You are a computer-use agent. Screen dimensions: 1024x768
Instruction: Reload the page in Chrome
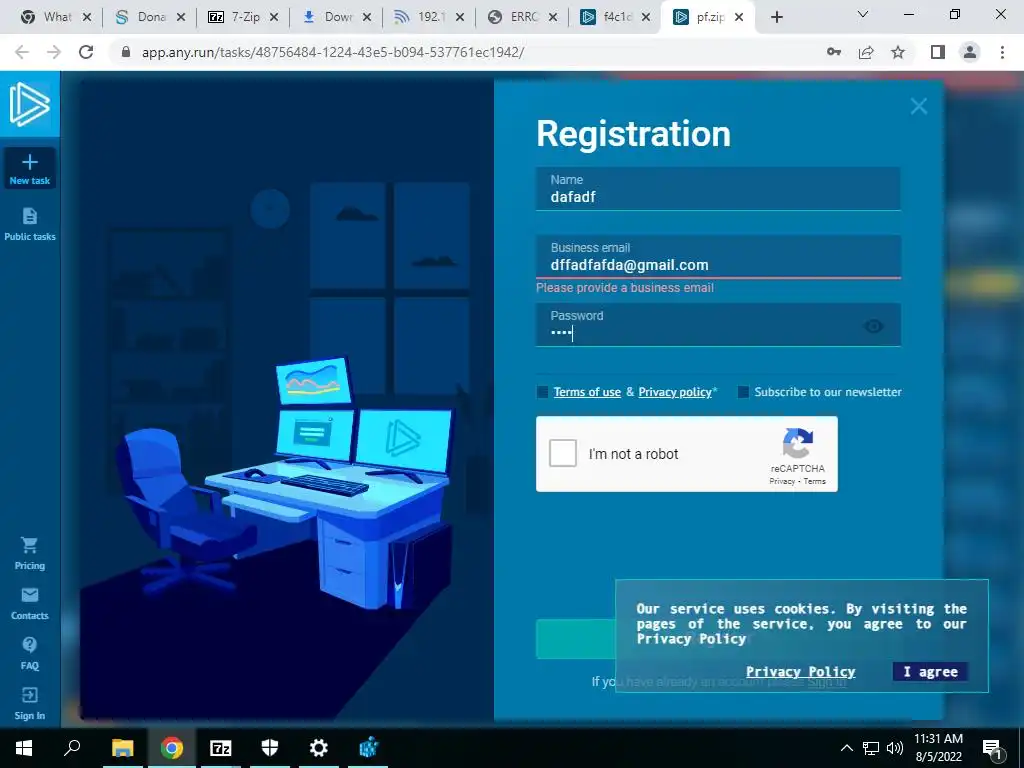coord(86,52)
